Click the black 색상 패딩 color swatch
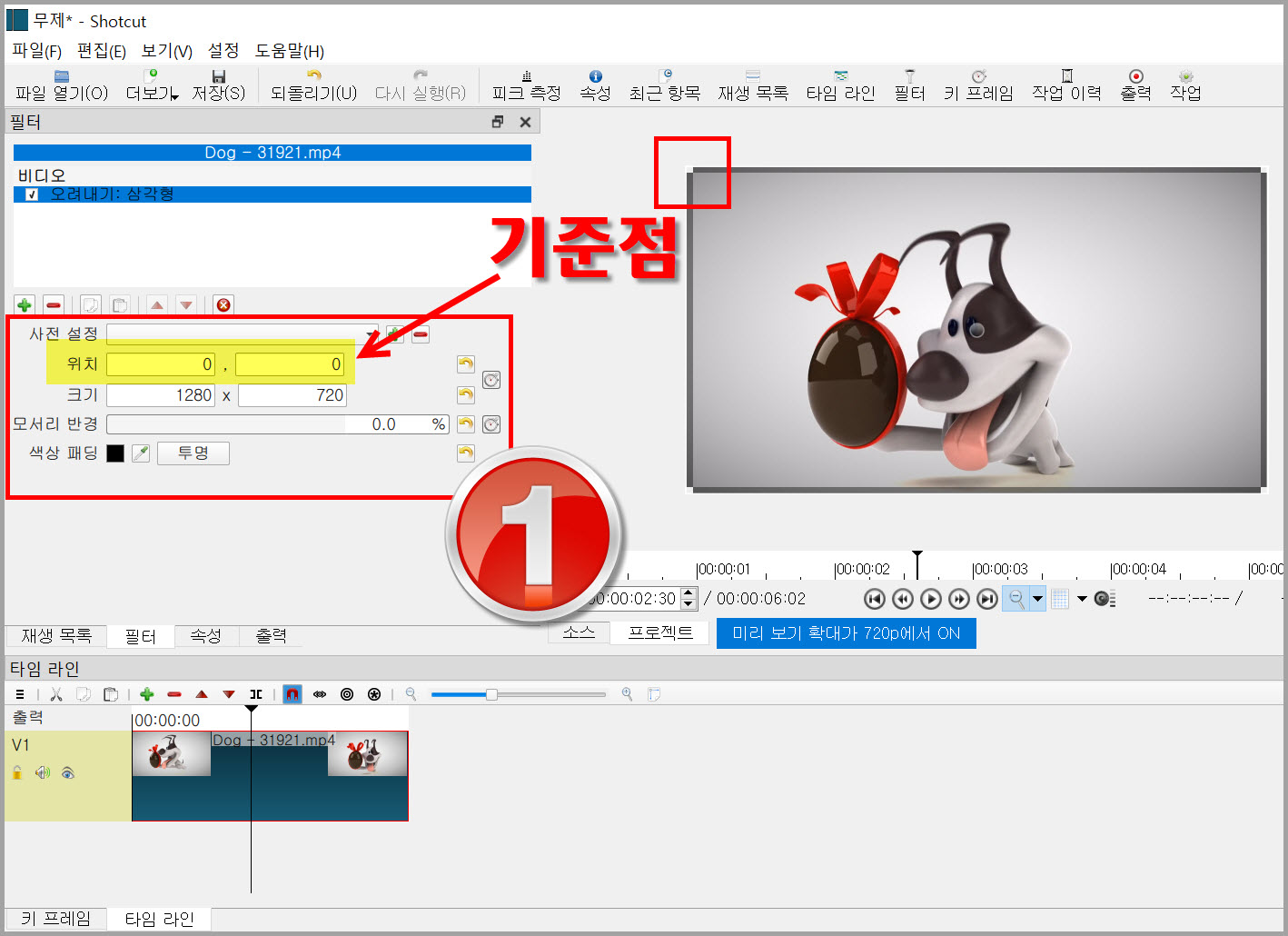The height and width of the screenshot is (936, 1288). point(115,453)
